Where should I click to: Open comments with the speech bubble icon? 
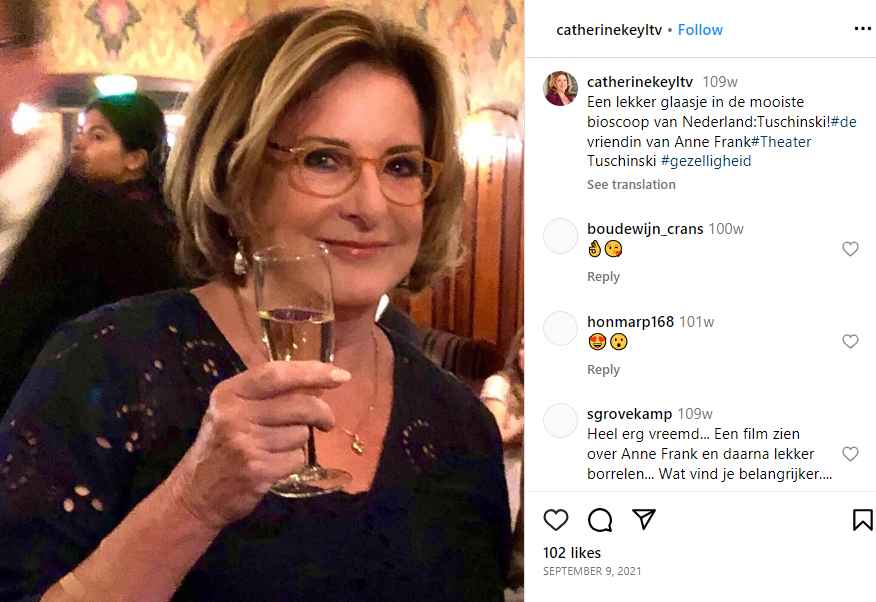(600, 519)
